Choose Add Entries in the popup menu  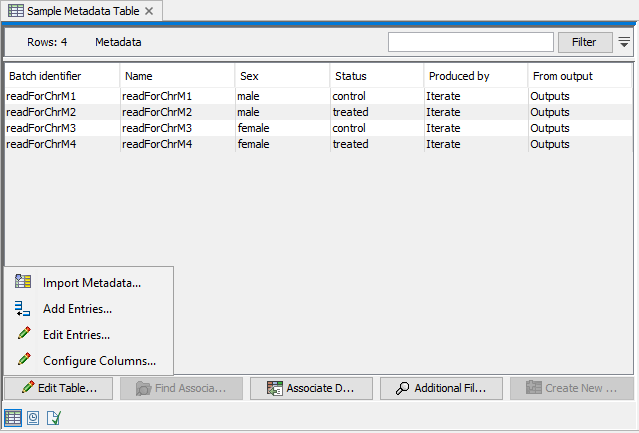coord(77,309)
